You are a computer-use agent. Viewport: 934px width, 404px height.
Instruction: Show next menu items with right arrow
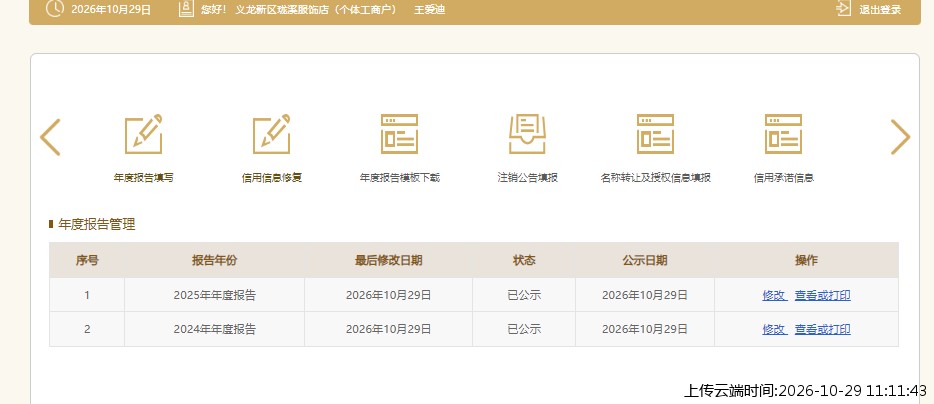click(x=900, y=137)
